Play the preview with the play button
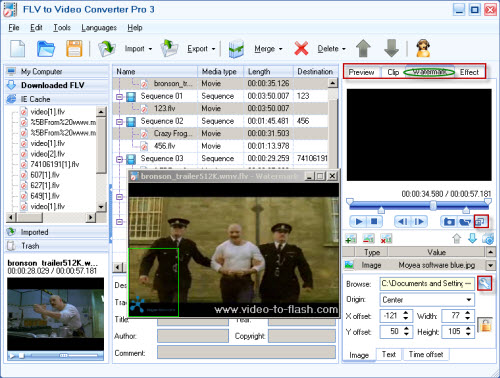 click(359, 221)
